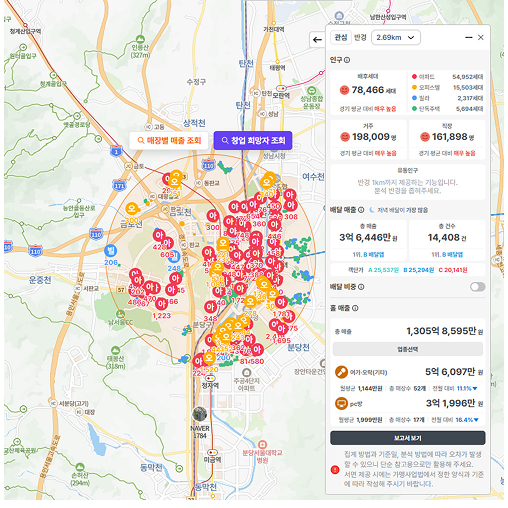The width and height of the screenshot is (508, 508).
Task: Click the 미금역 station icon
Action: pyautogui.click(x=212, y=452)
